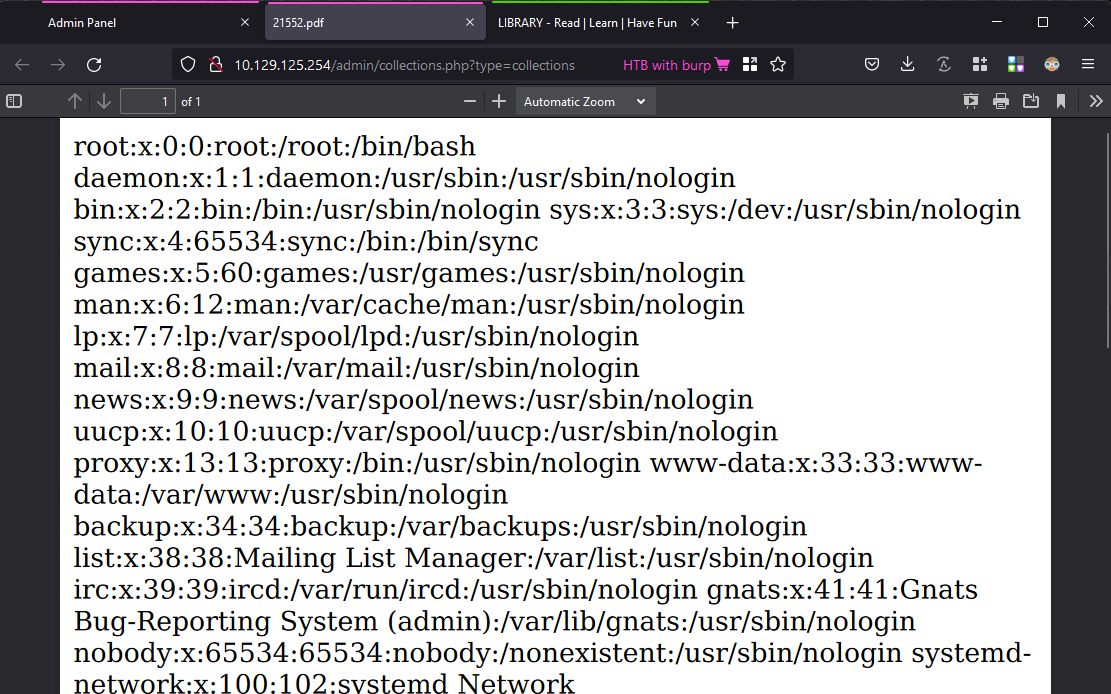Open the Automatic Zoom dropdown
The height and width of the screenshot is (694, 1111).
[x=585, y=101]
